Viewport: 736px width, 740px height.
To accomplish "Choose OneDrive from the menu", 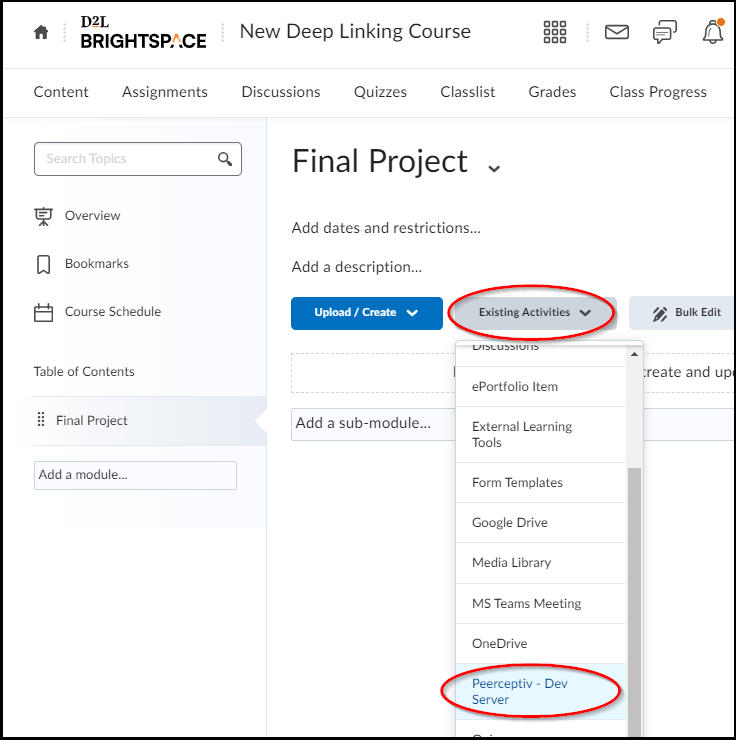I will pyautogui.click(x=541, y=644).
